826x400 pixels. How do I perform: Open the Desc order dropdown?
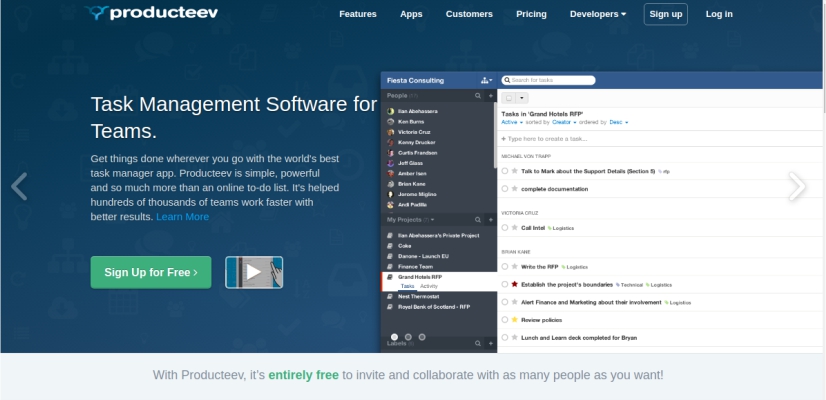click(618, 122)
